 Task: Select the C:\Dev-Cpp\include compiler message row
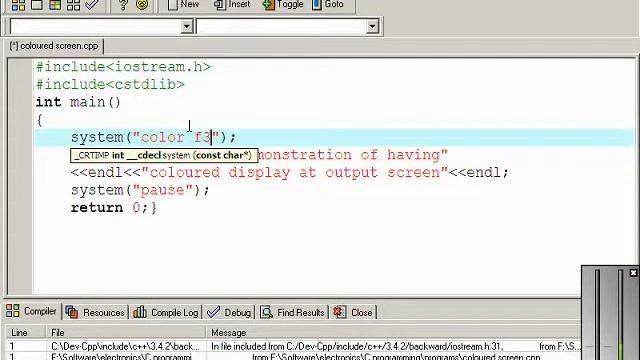293,347
